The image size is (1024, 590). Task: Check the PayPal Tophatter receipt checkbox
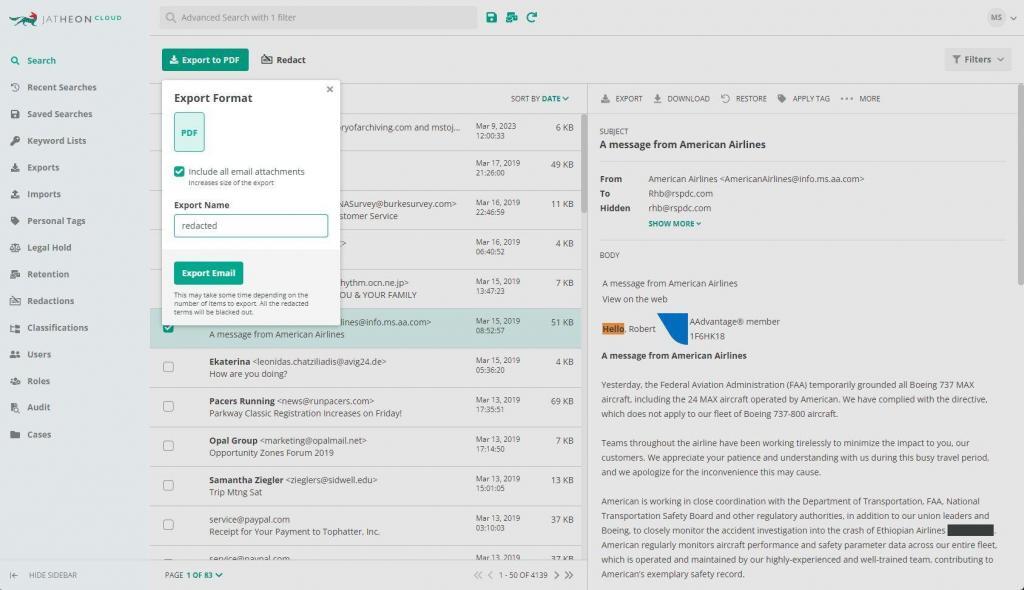tap(168, 525)
